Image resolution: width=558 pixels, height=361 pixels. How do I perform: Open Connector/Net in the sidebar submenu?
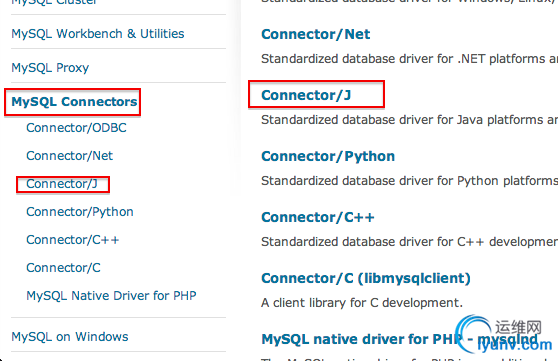tap(70, 156)
